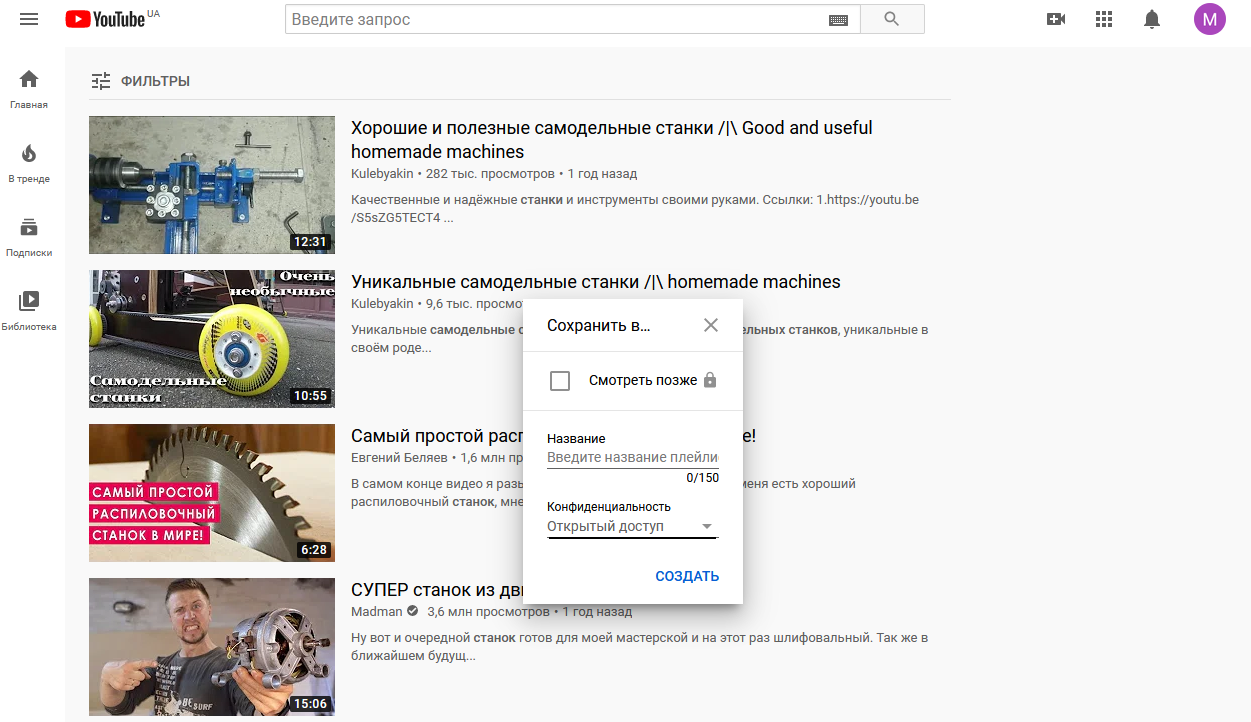Viewport: 1251px width, 722px height.
Task: Open Библиотека in sidebar
Action: [29, 310]
